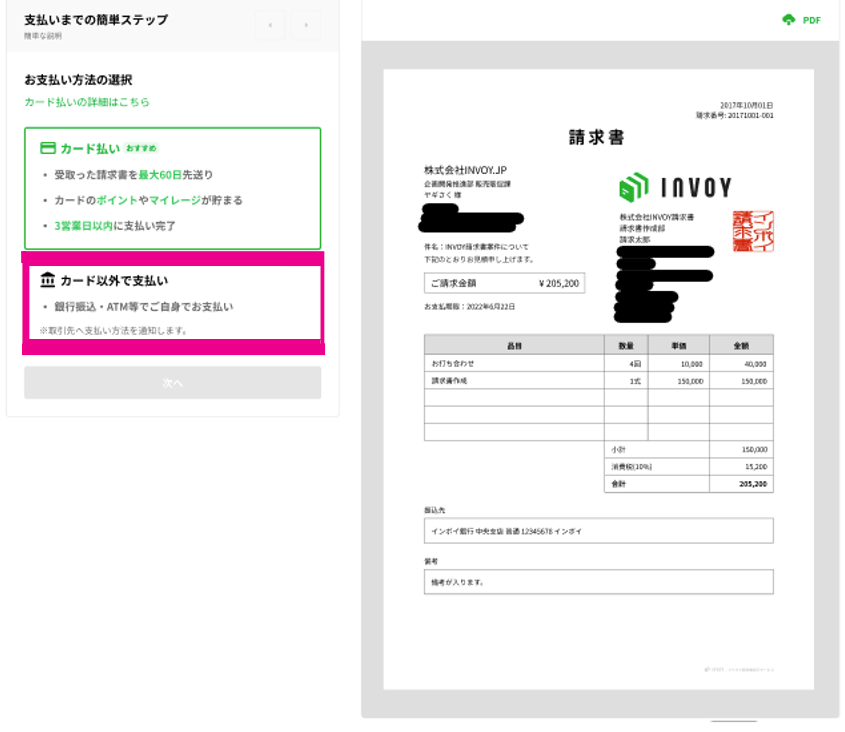This screenshot has height=732, width=845.
Task: Click the 品目 column header
Action: 514,346
